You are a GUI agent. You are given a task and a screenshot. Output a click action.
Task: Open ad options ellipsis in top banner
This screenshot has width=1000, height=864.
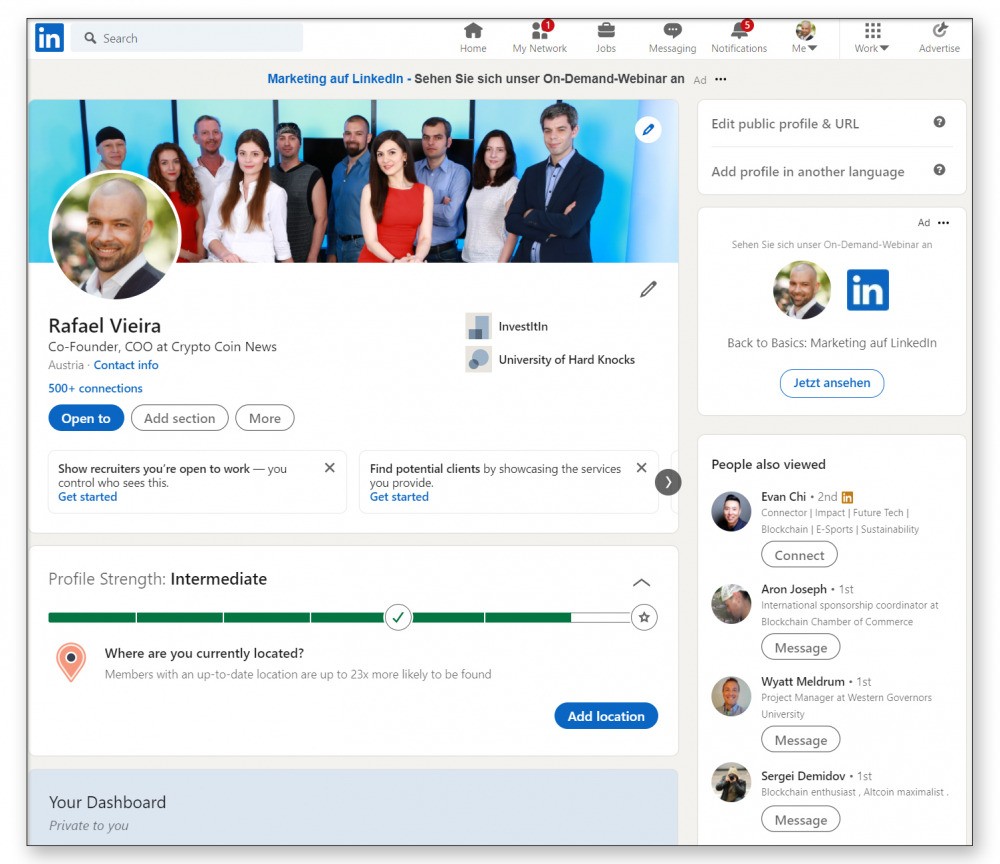[x=721, y=79]
